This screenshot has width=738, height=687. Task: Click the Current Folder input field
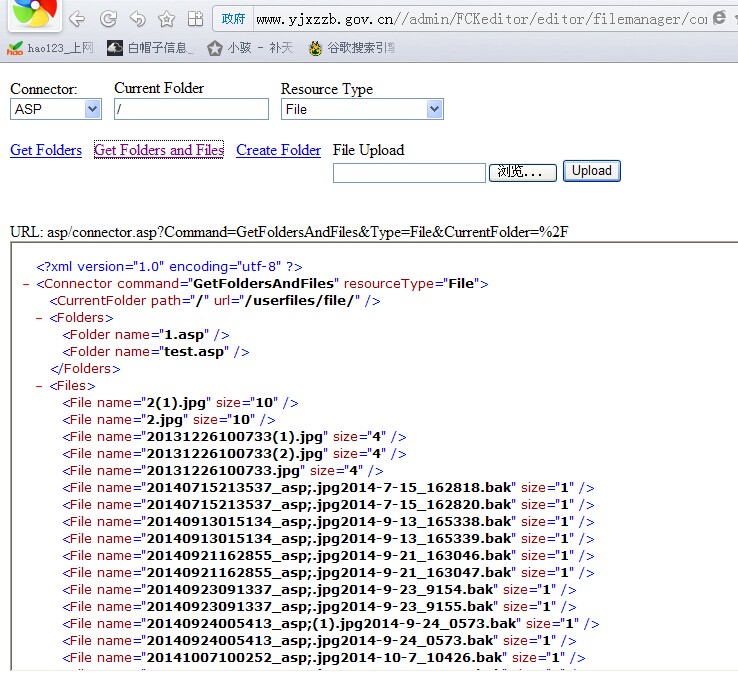[191, 109]
